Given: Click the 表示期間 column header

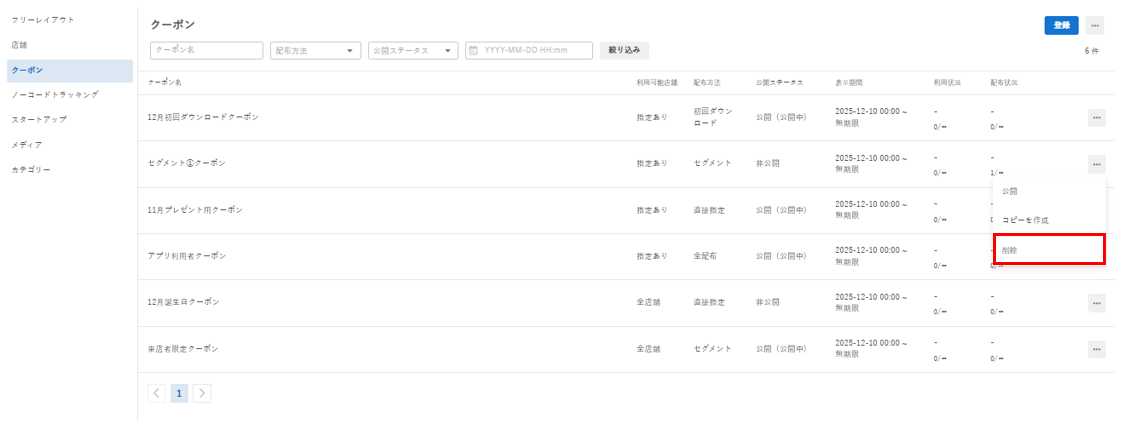Looking at the screenshot, I should click(x=849, y=83).
